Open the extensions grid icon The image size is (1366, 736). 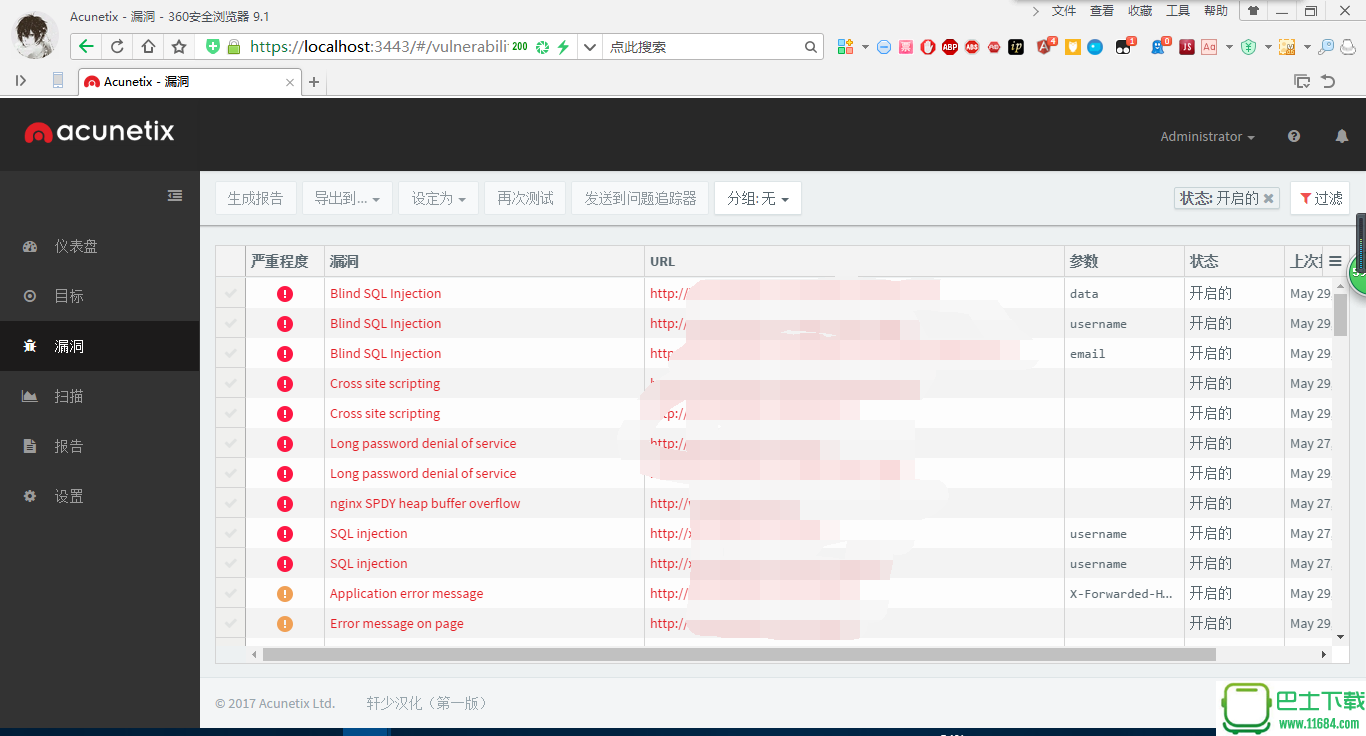[845, 47]
